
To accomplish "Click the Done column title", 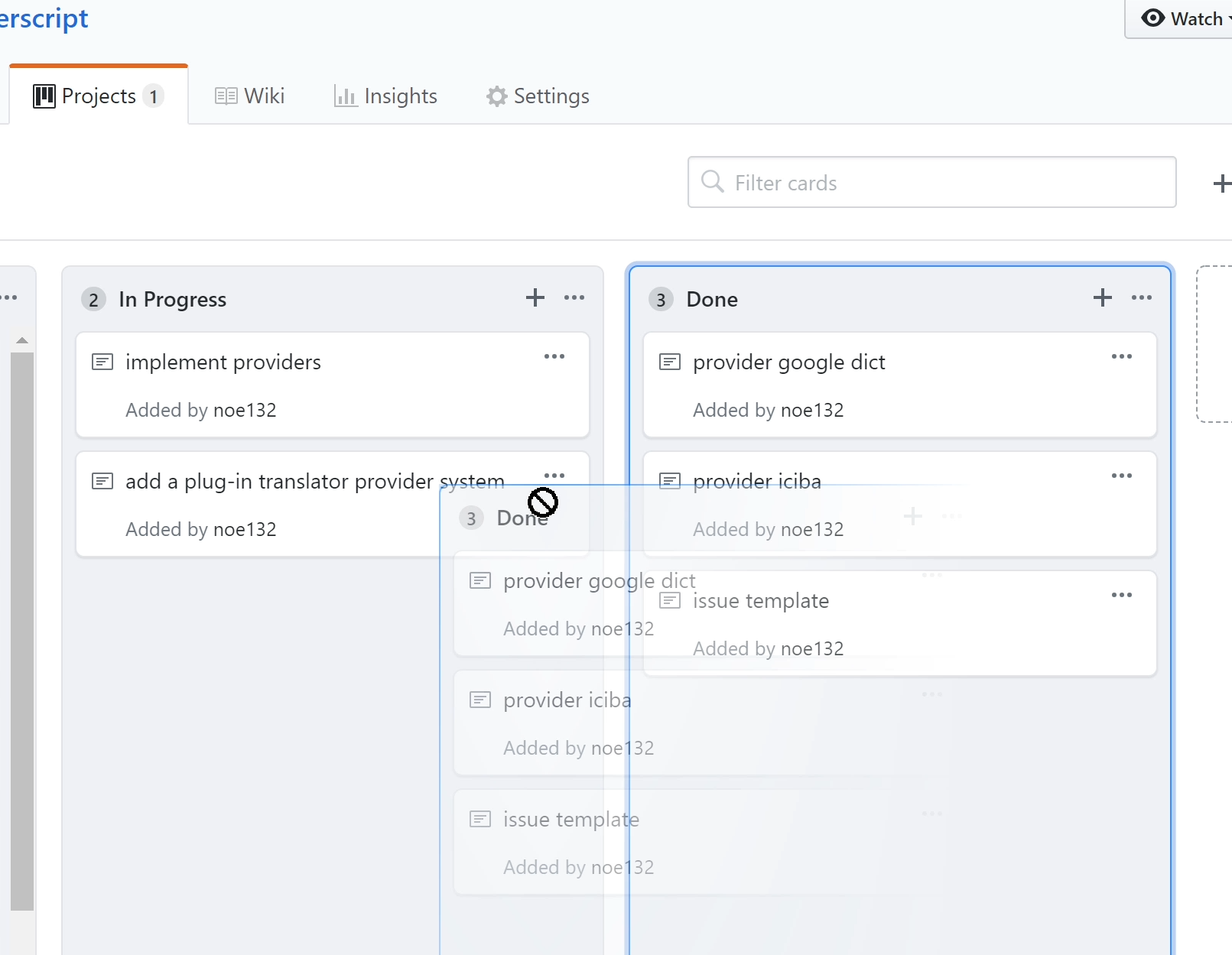I will pos(712,299).
